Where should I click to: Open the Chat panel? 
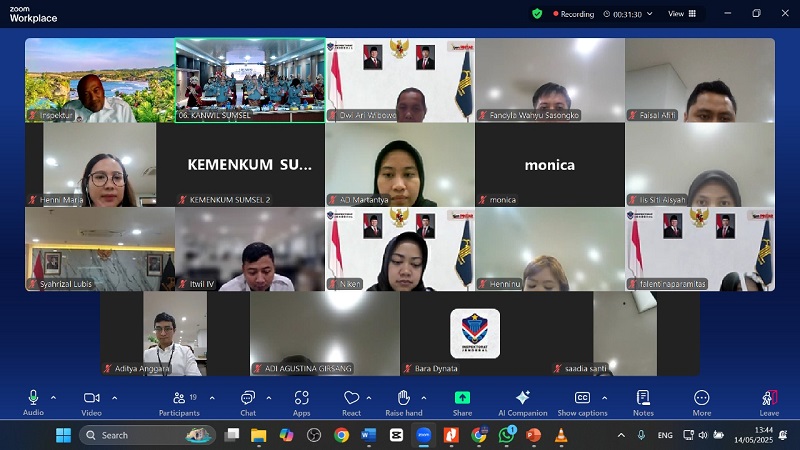(x=248, y=403)
